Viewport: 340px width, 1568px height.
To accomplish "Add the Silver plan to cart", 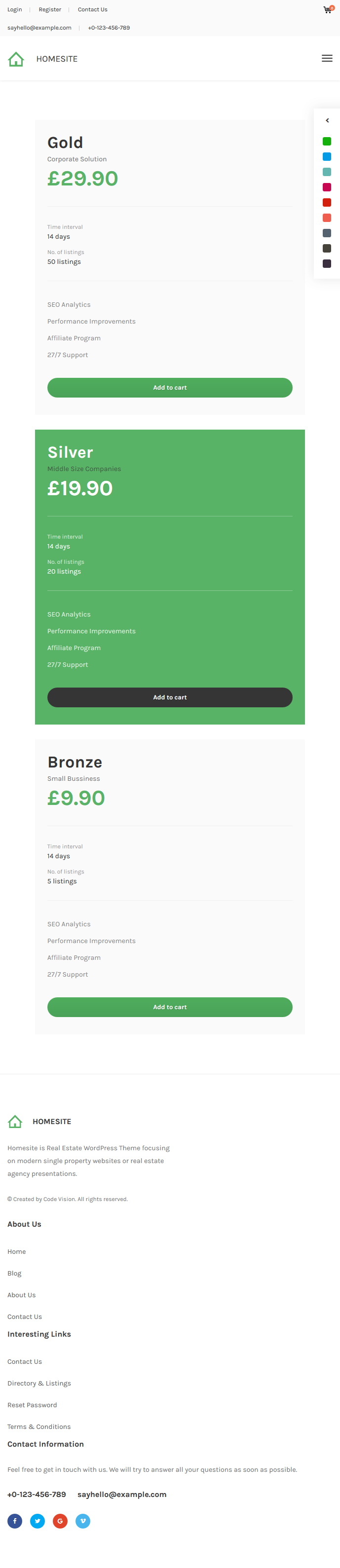I will coord(170,697).
